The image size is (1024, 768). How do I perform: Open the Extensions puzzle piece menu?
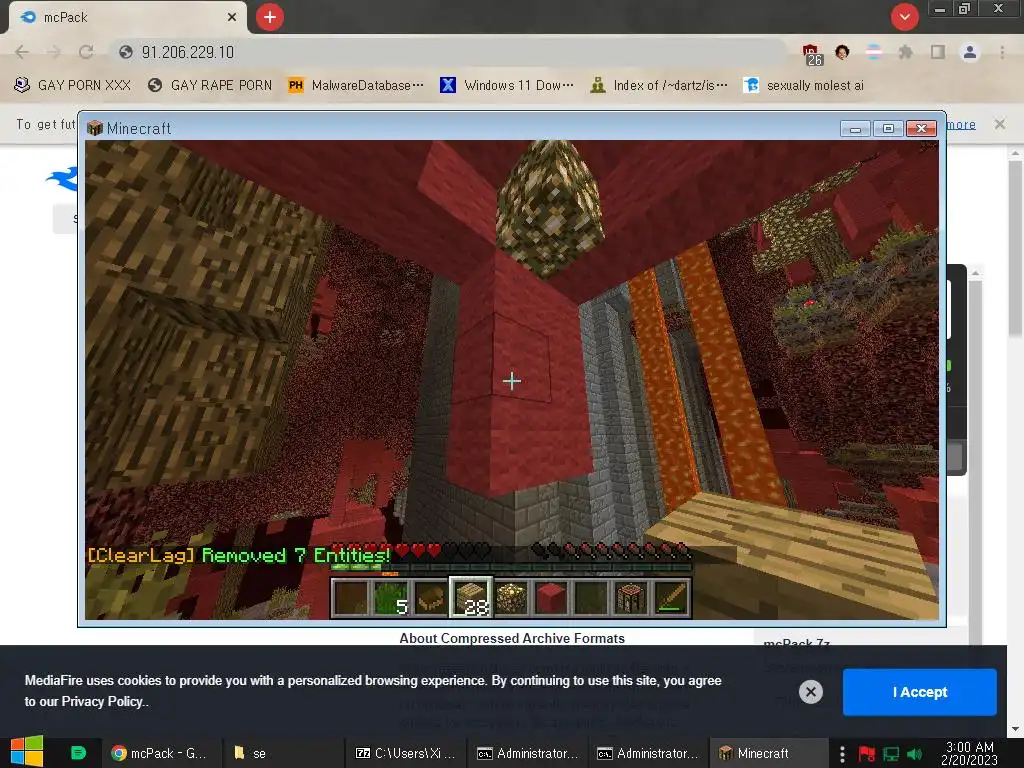(x=905, y=52)
